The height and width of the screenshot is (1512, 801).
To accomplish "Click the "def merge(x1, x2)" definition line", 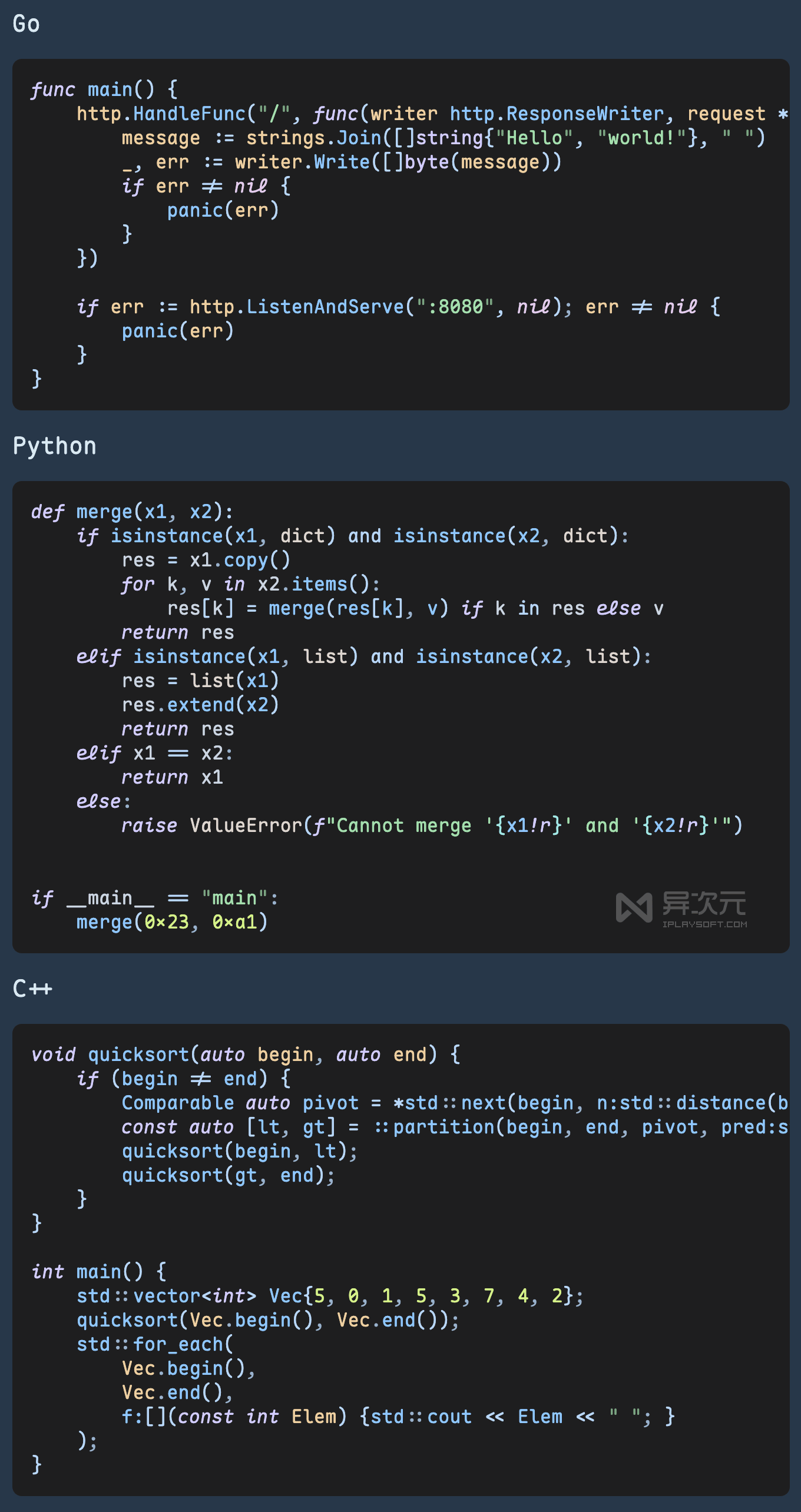I will point(133,512).
